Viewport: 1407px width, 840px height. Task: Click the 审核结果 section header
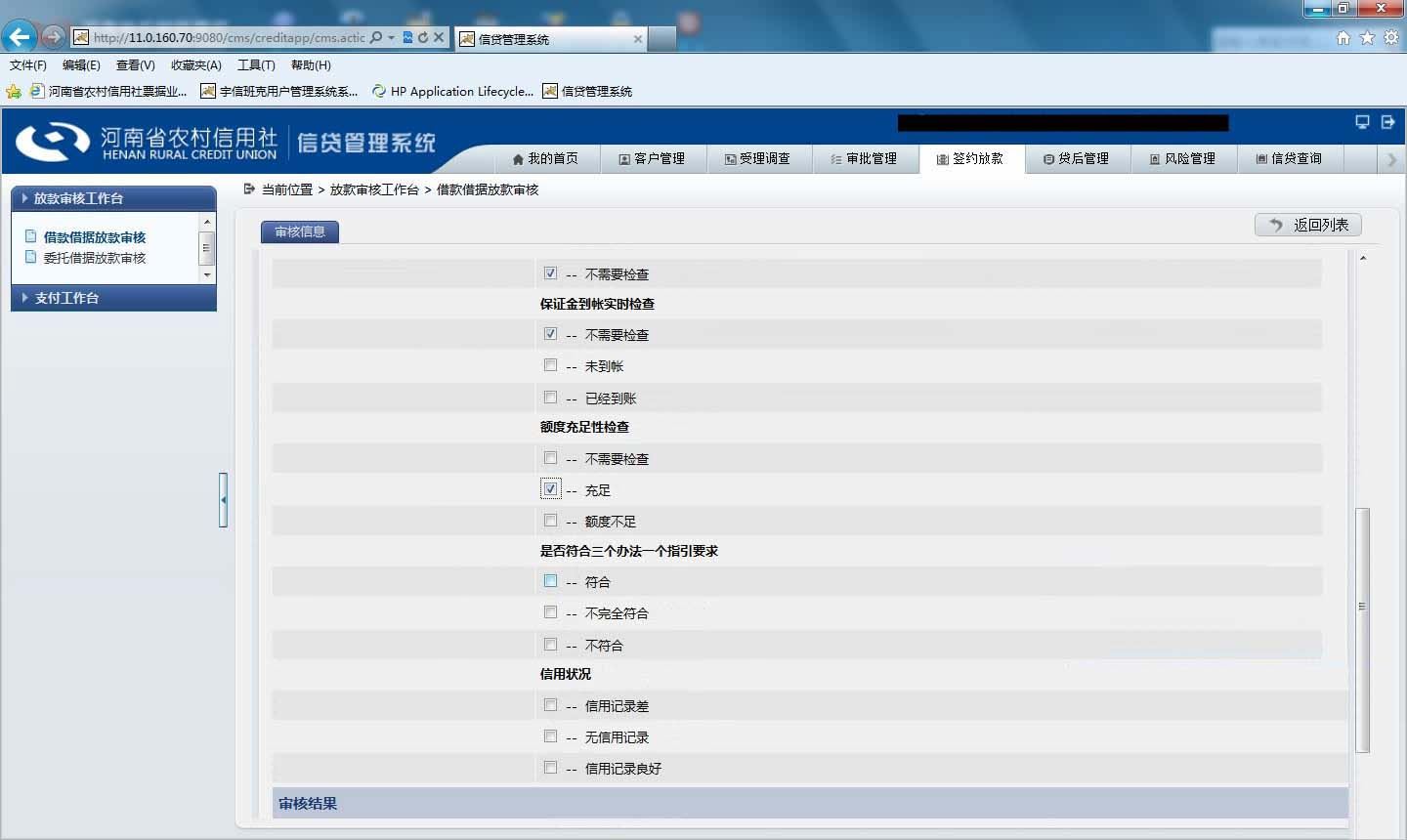[x=810, y=804]
